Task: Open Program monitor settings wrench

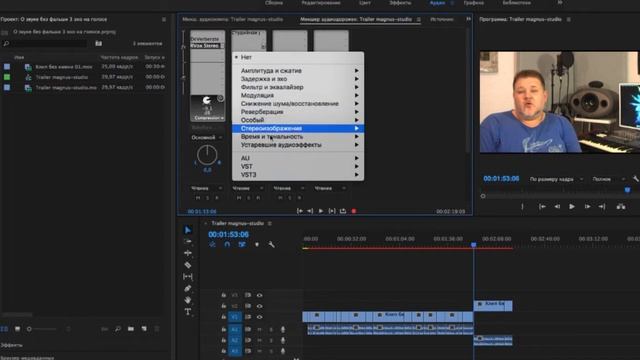Action: 636,179
